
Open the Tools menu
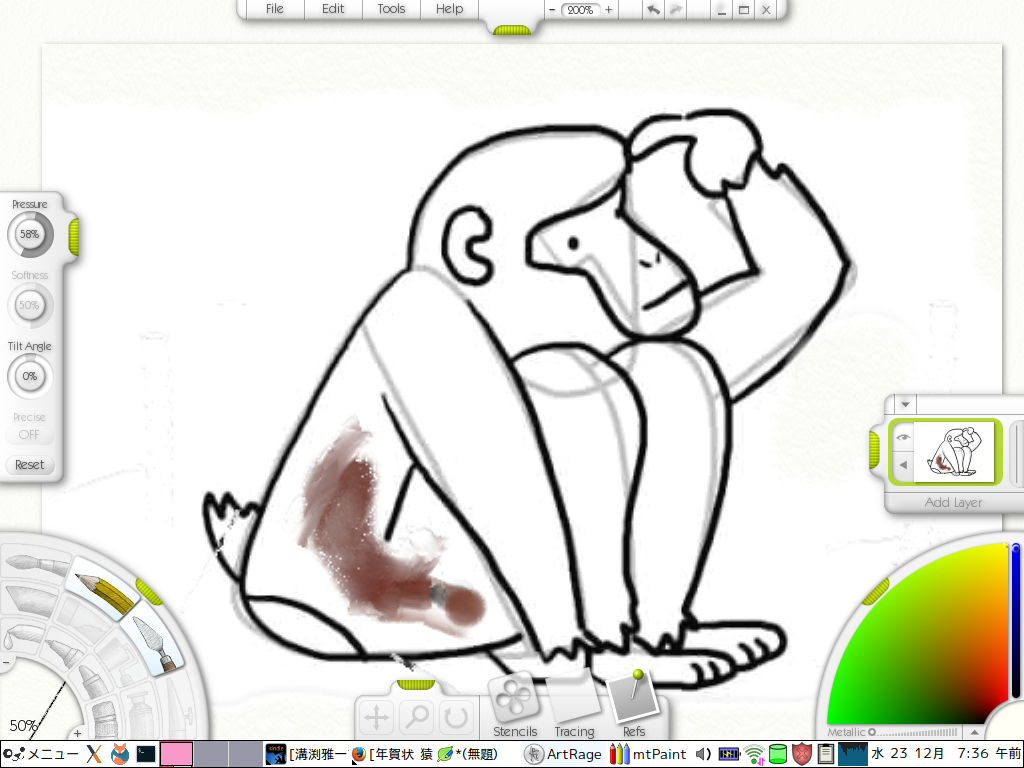pos(391,9)
